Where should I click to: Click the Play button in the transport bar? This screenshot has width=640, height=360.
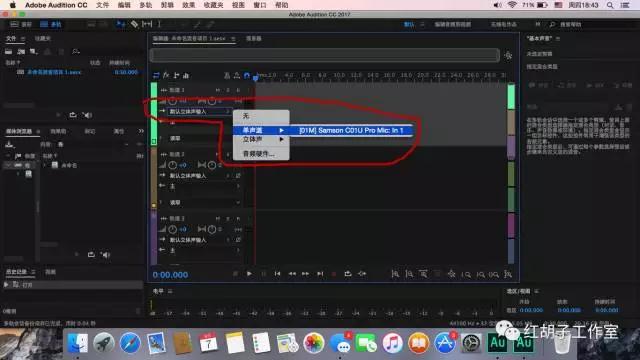(249, 274)
